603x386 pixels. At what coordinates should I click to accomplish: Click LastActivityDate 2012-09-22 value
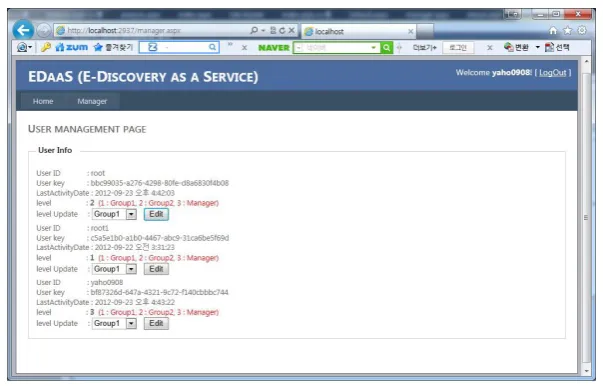pos(135,247)
